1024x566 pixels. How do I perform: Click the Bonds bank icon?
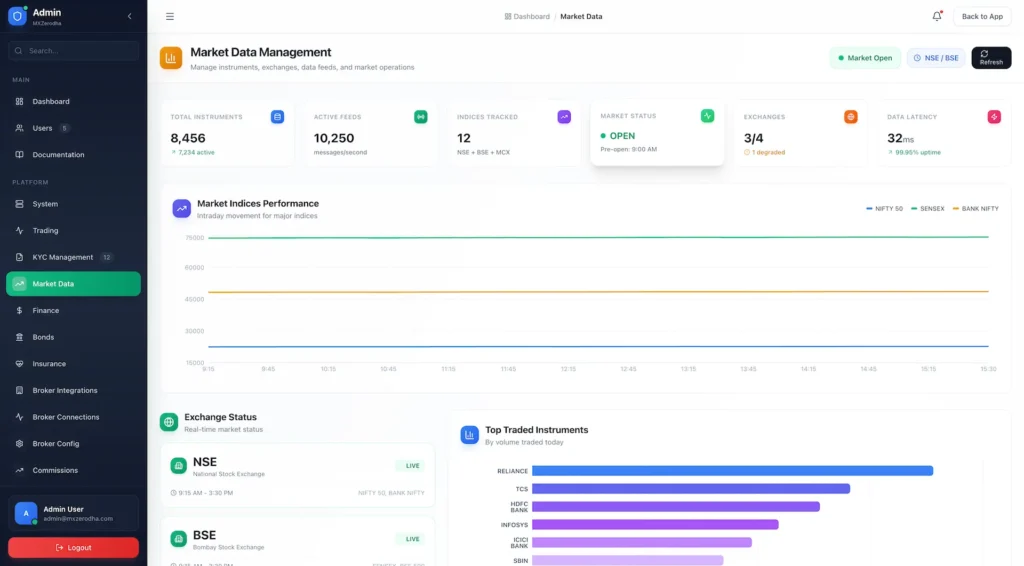(x=19, y=337)
